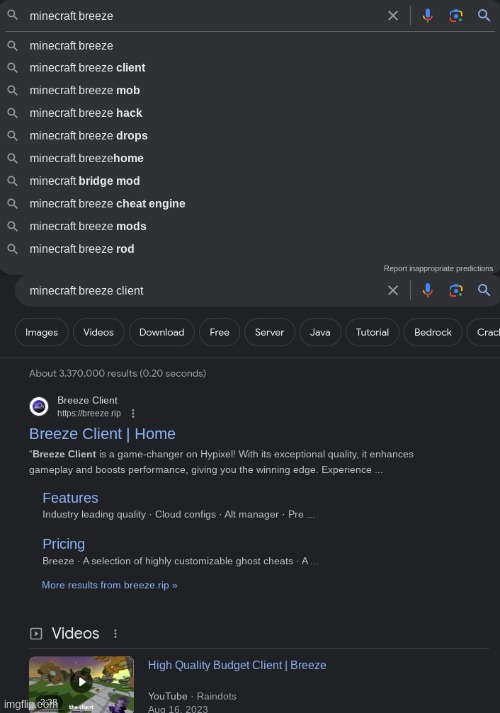The height and width of the screenshot is (713, 500).
Task: Click microphone icon in lower search bar
Action: click(x=427, y=290)
